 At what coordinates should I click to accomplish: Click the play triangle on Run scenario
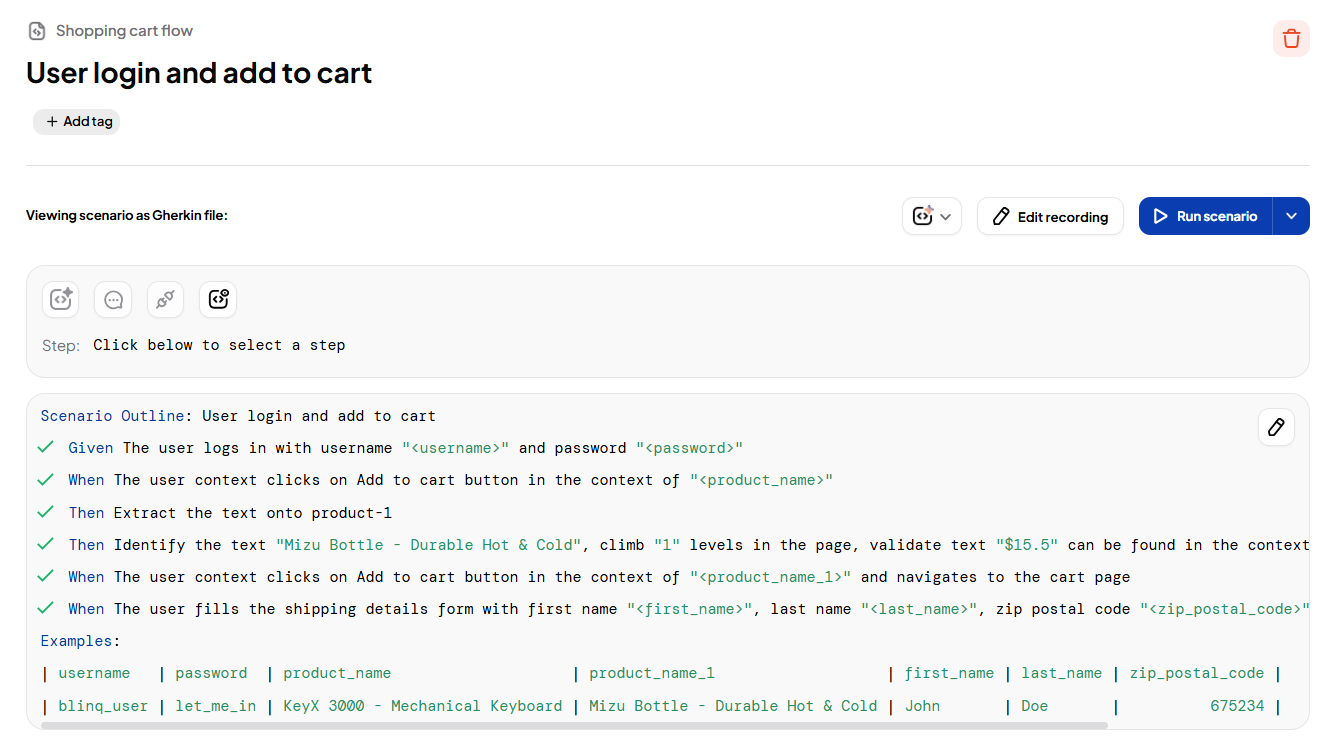[1161, 216]
